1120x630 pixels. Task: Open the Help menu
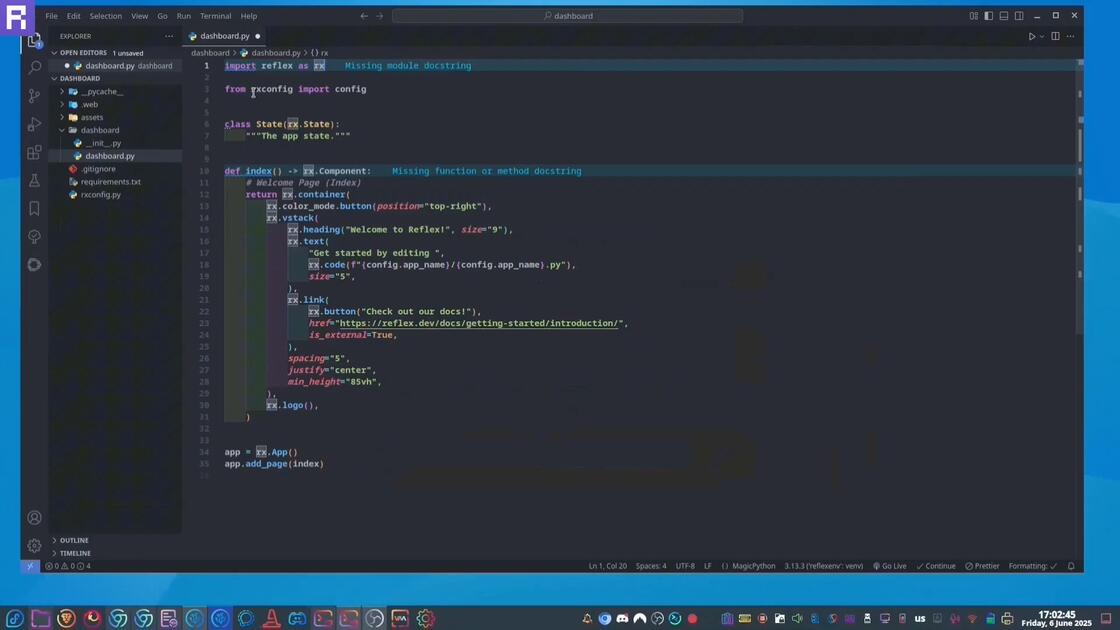(x=249, y=16)
